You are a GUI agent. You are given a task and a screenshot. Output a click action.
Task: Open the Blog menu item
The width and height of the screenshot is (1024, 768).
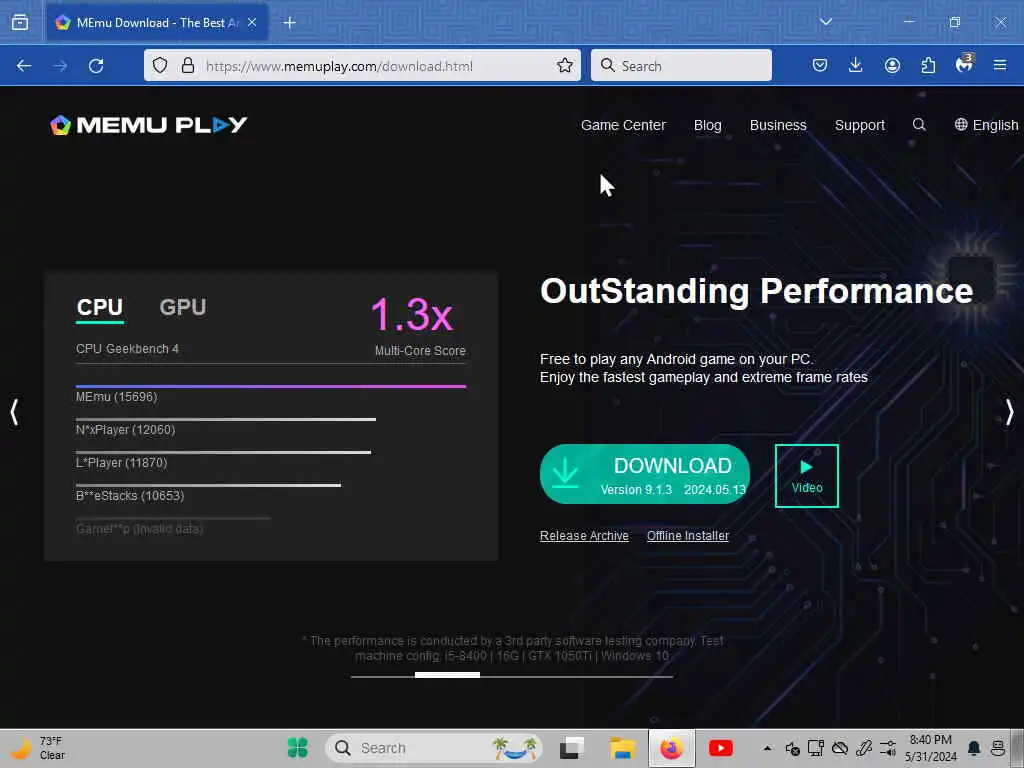click(x=707, y=125)
